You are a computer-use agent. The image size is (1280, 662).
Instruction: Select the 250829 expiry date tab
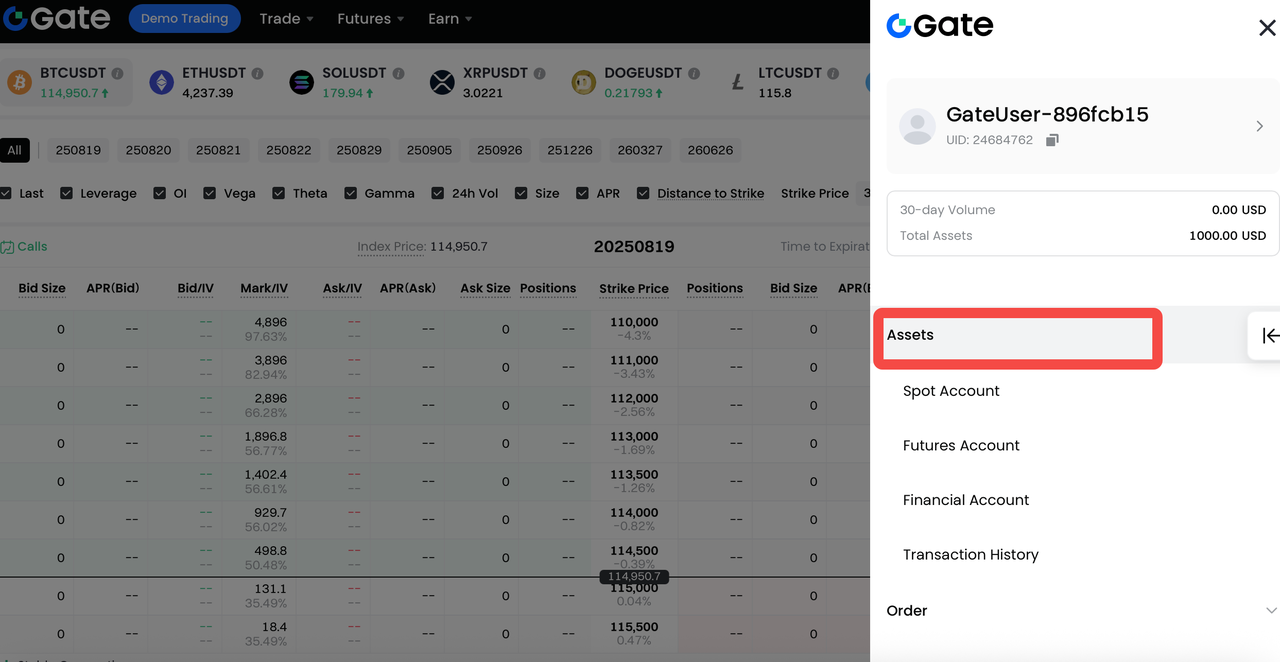pos(359,150)
